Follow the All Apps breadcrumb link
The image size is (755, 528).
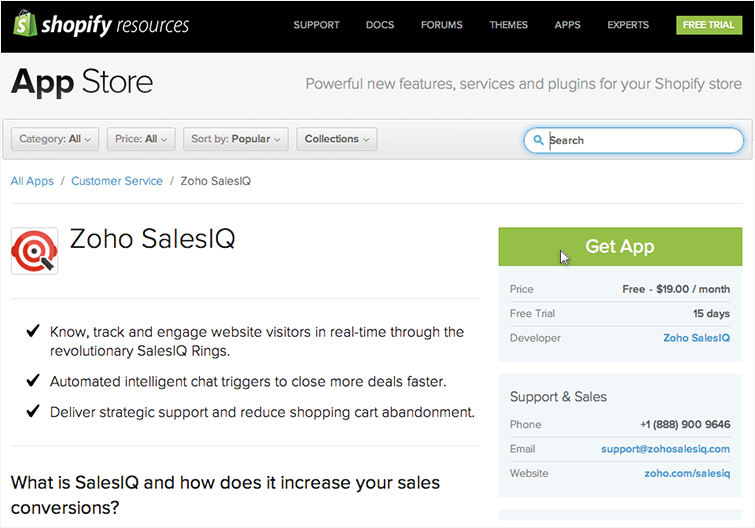(x=32, y=181)
